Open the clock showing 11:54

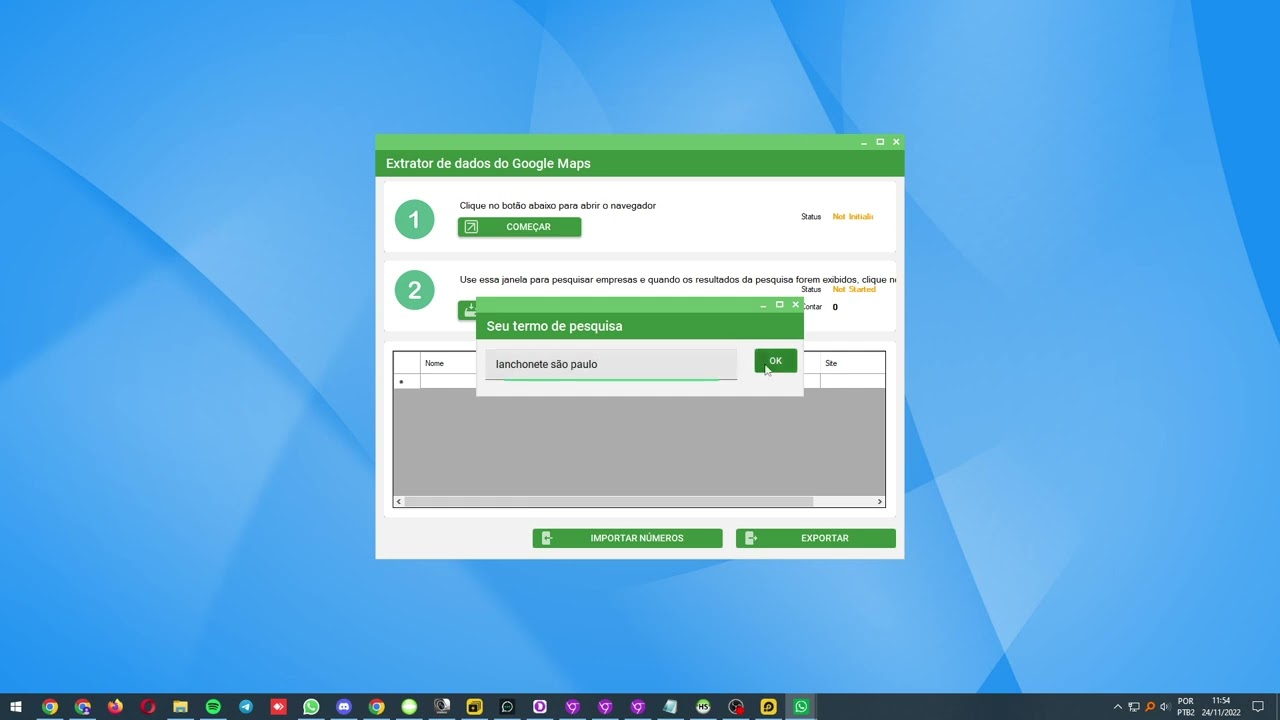(1221, 707)
